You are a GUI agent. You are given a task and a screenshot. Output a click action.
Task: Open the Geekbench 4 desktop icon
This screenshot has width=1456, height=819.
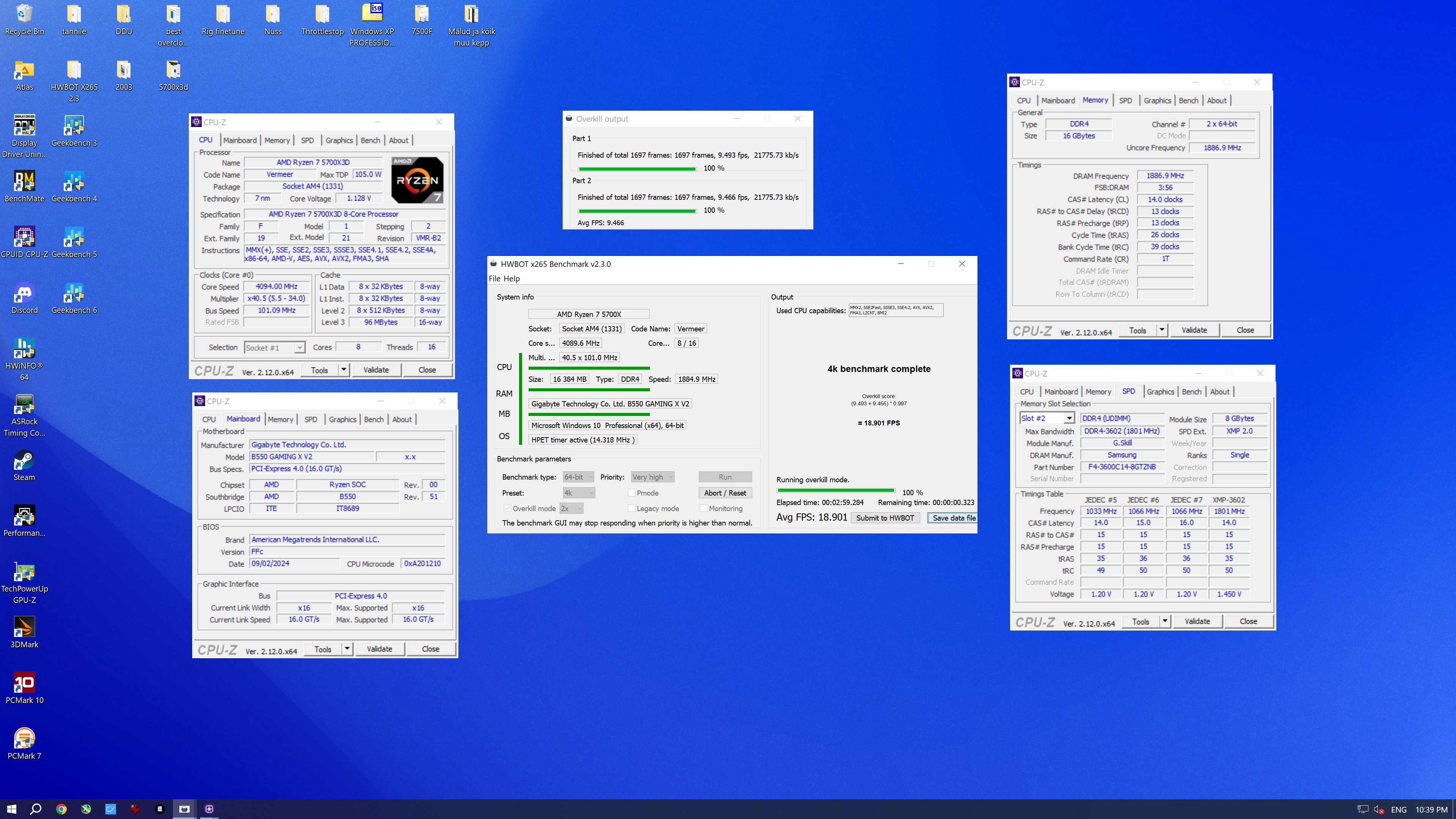pyautogui.click(x=74, y=187)
